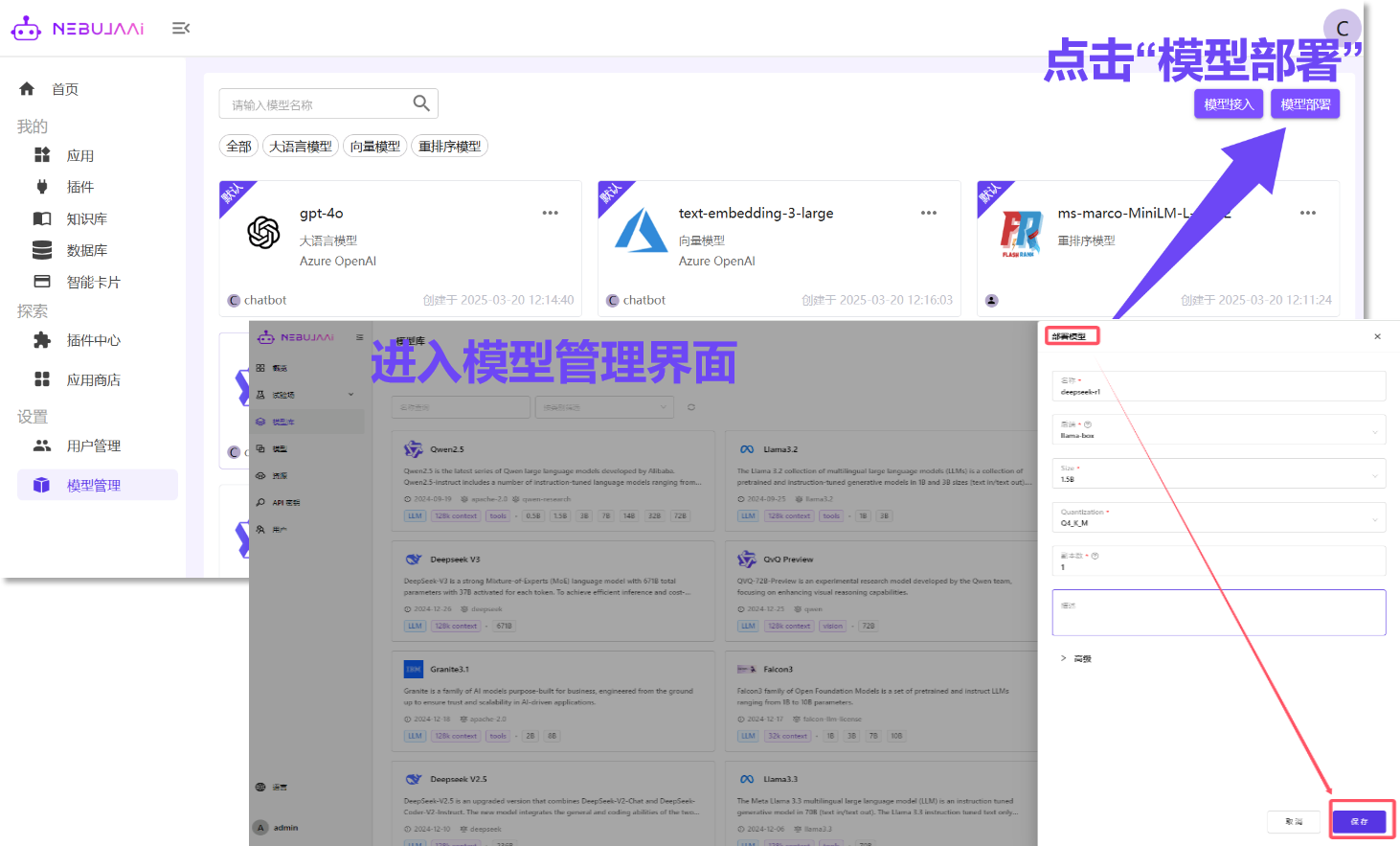Open 数据库 database icon in sidebar
The height and width of the screenshot is (846, 1400).
pyautogui.click(x=42, y=250)
